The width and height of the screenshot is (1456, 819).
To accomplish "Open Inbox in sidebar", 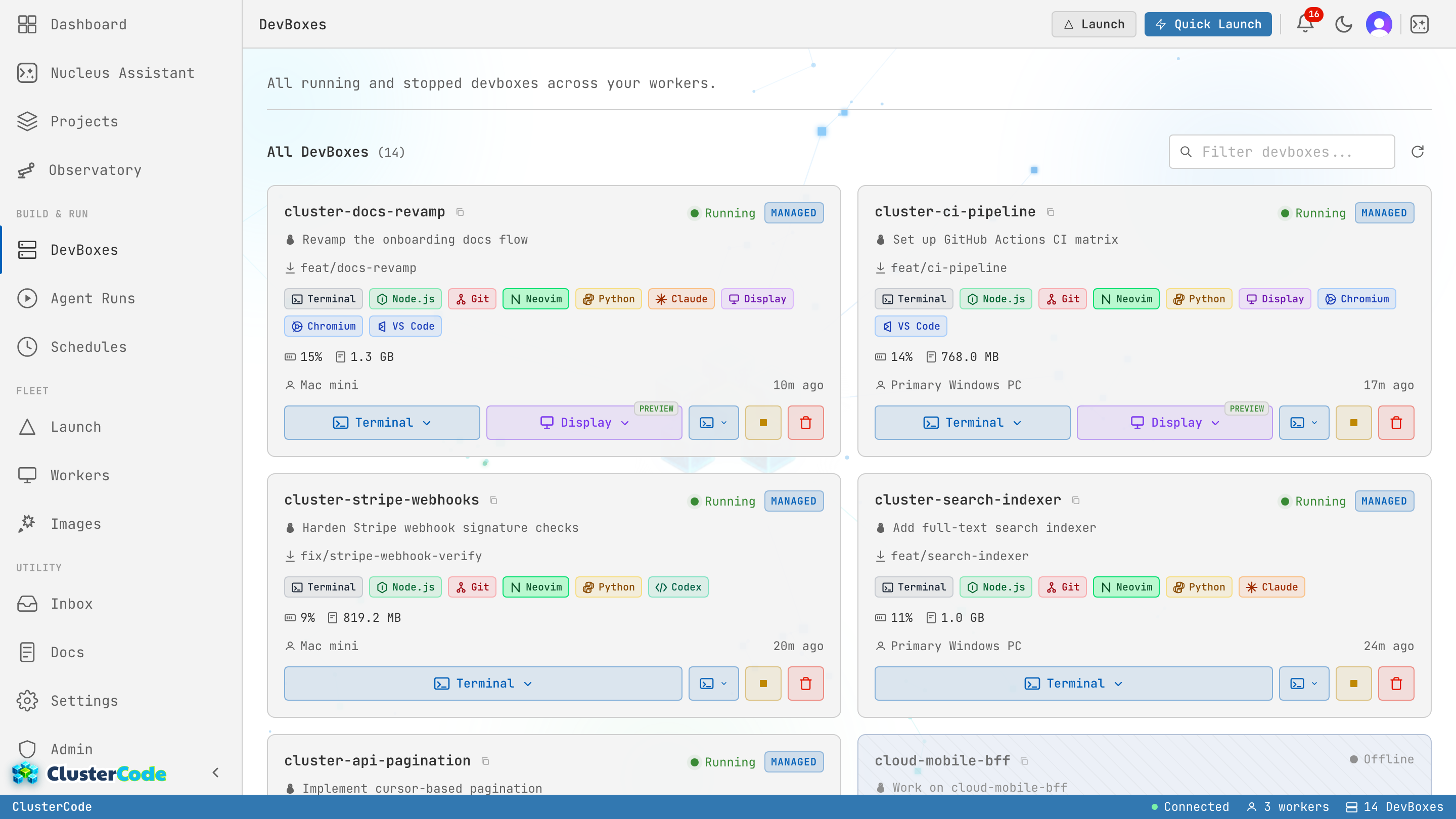I will pyautogui.click(x=121, y=604).
